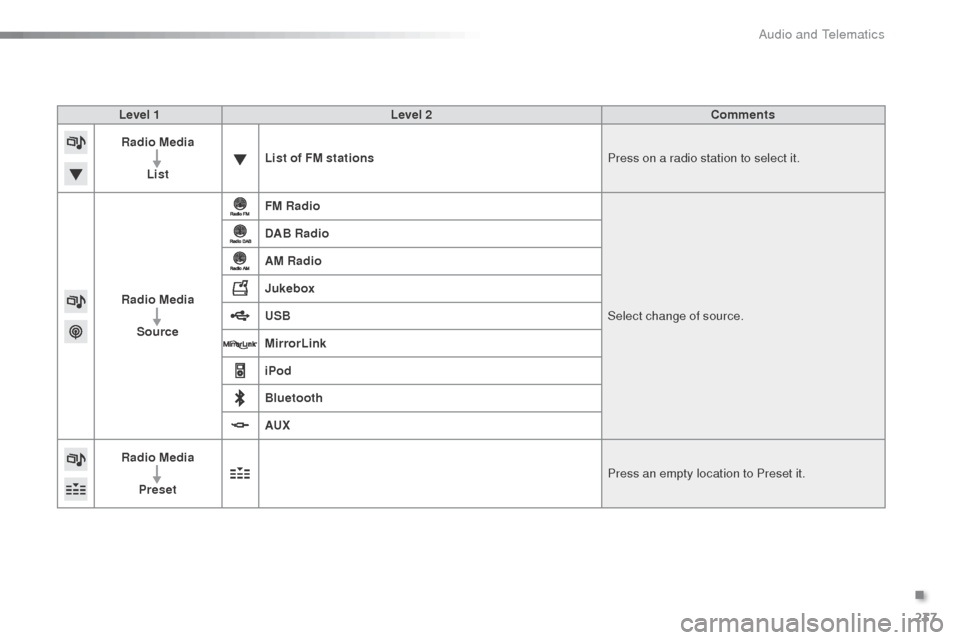Click the 'Comments' column header

(743, 115)
